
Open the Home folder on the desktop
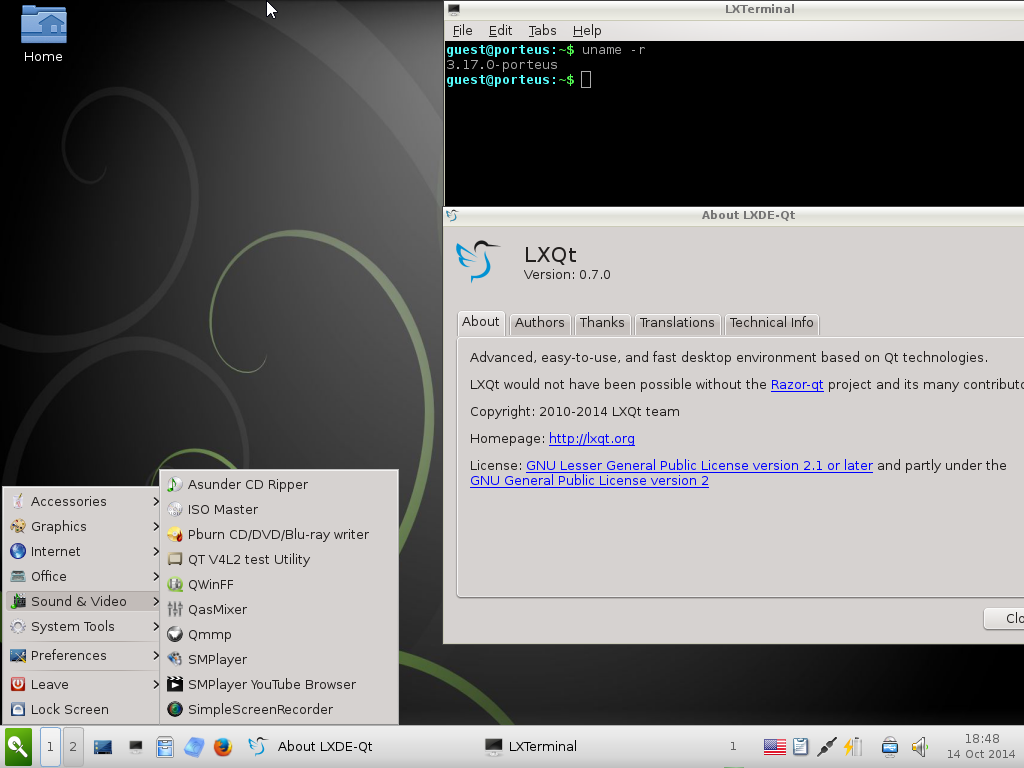[43, 35]
